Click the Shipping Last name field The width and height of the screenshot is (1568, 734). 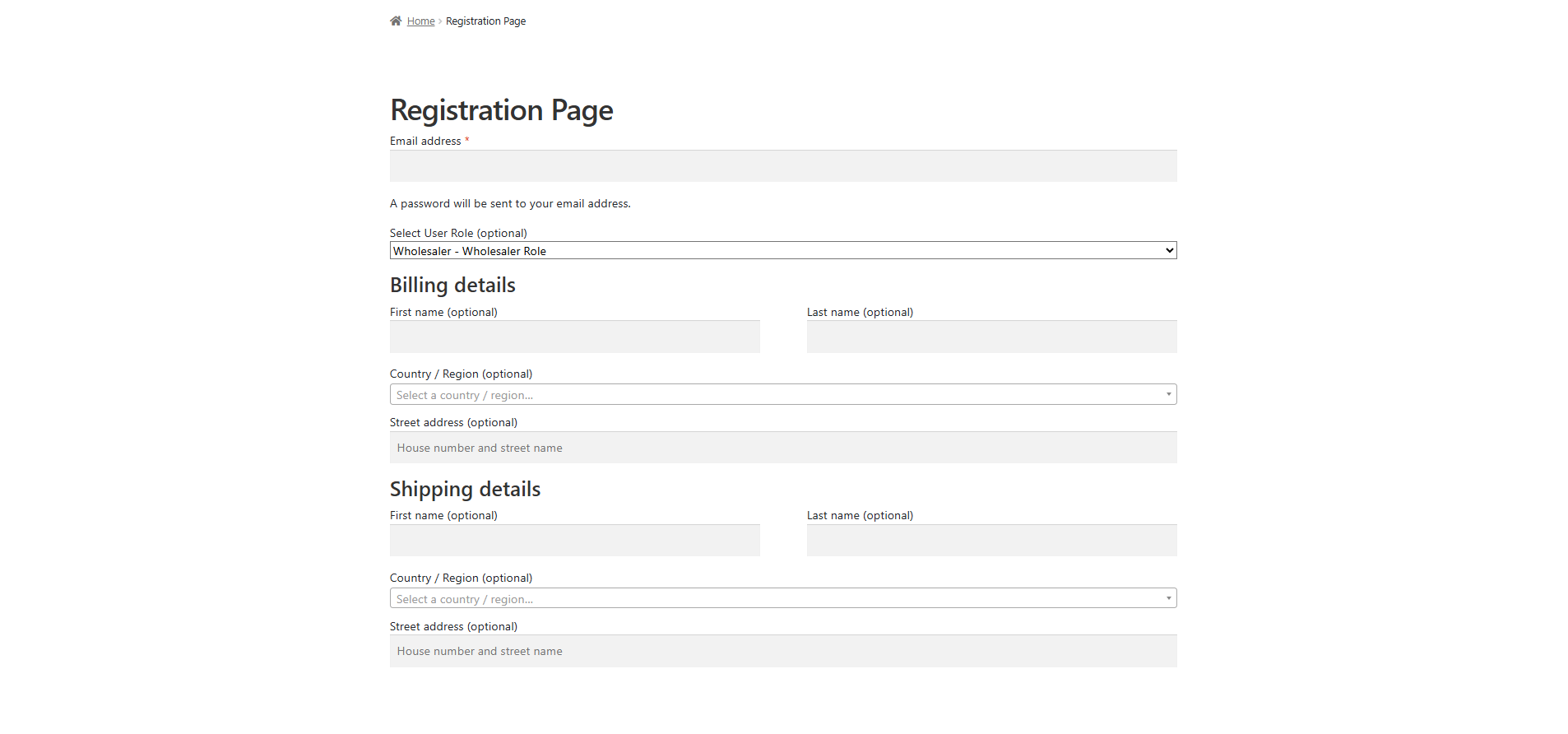(x=992, y=541)
